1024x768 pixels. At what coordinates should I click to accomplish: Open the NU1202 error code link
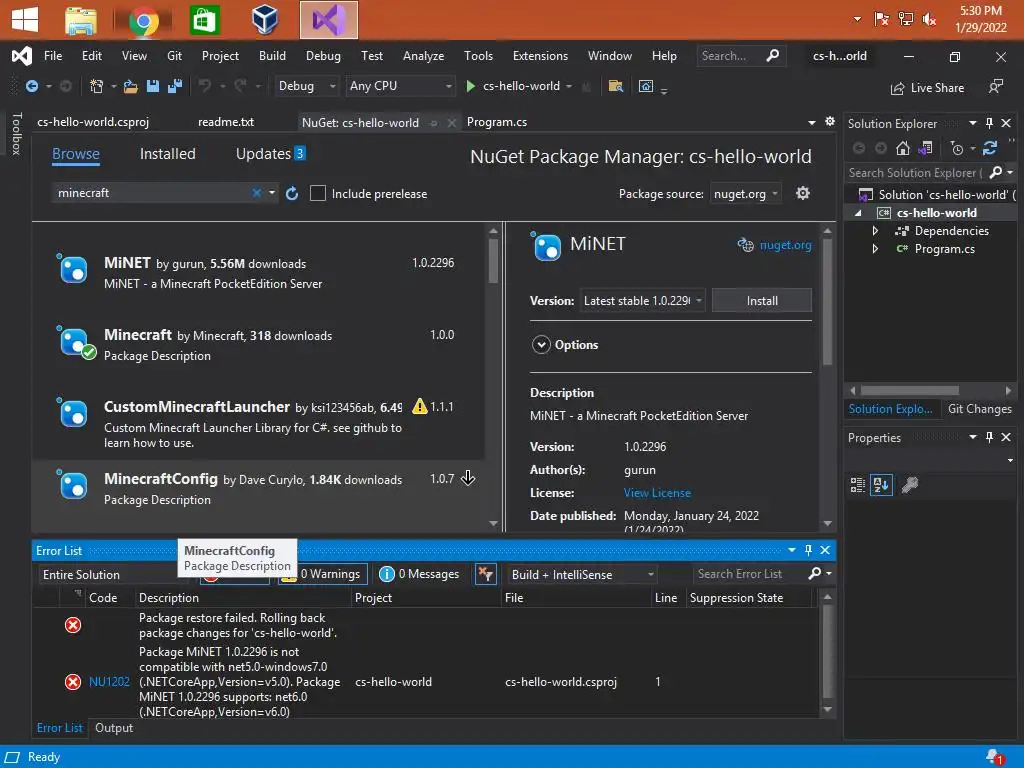tap(109, 682)
